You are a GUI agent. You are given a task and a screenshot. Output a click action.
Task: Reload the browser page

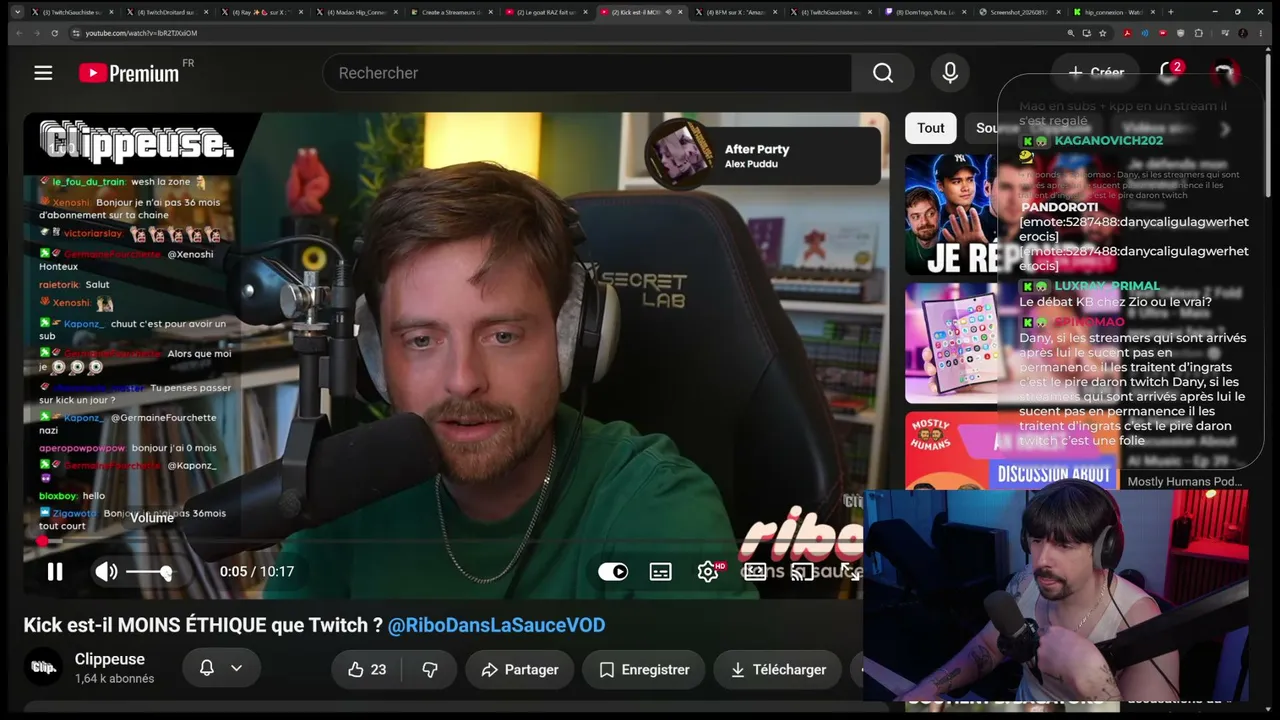click(55, 33)
